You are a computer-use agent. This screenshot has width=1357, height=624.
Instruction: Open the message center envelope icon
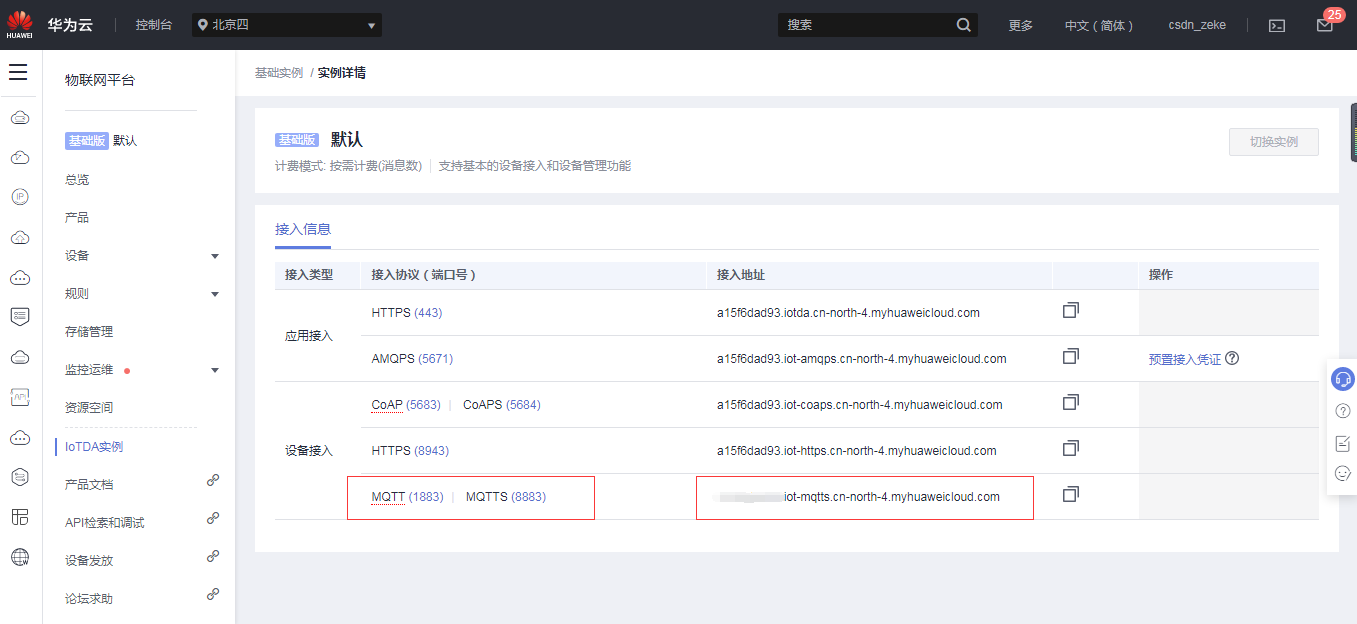[1325, 25]
